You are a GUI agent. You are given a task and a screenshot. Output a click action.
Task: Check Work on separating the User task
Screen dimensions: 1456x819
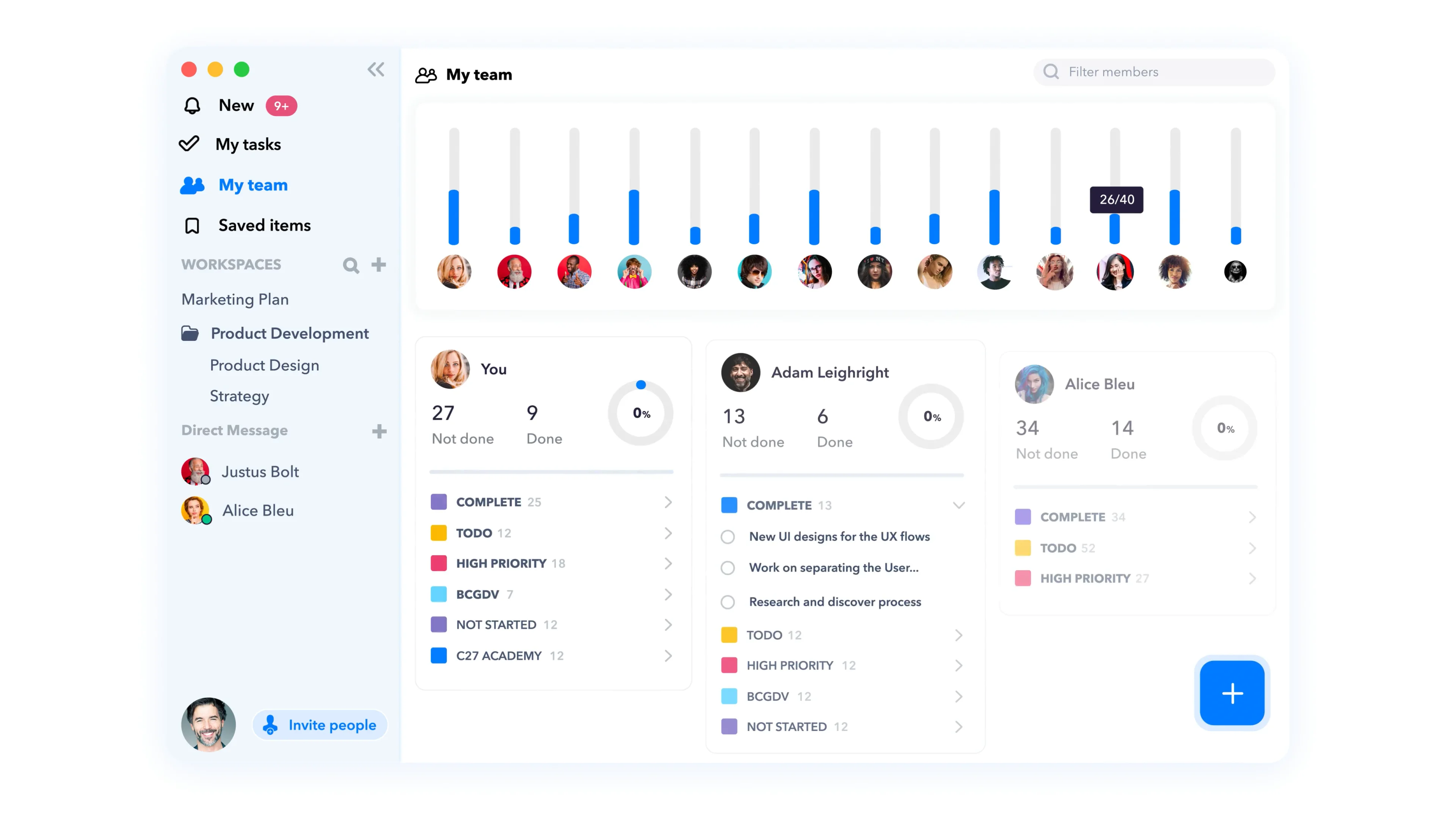(x=728, y=568)
